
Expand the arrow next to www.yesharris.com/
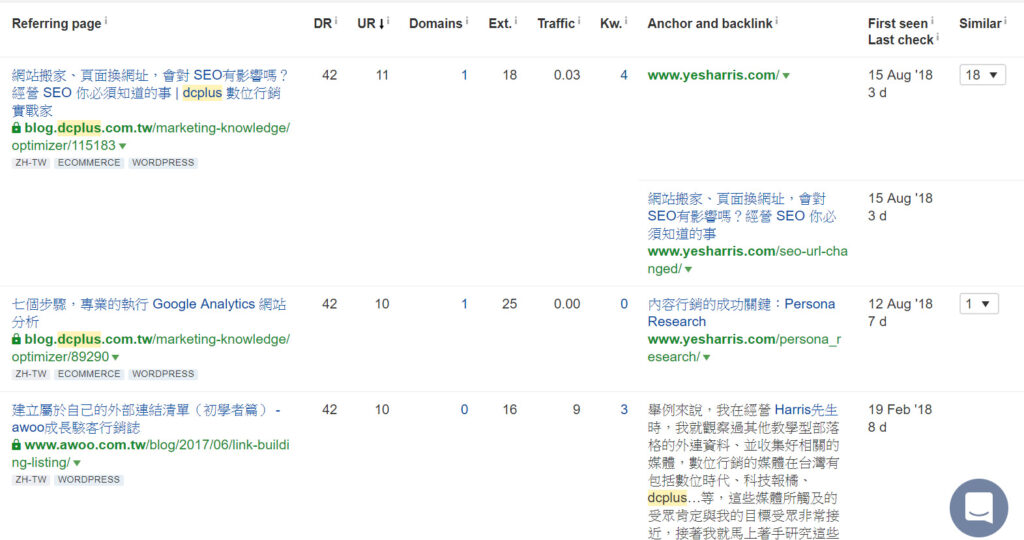pos(786,76)
